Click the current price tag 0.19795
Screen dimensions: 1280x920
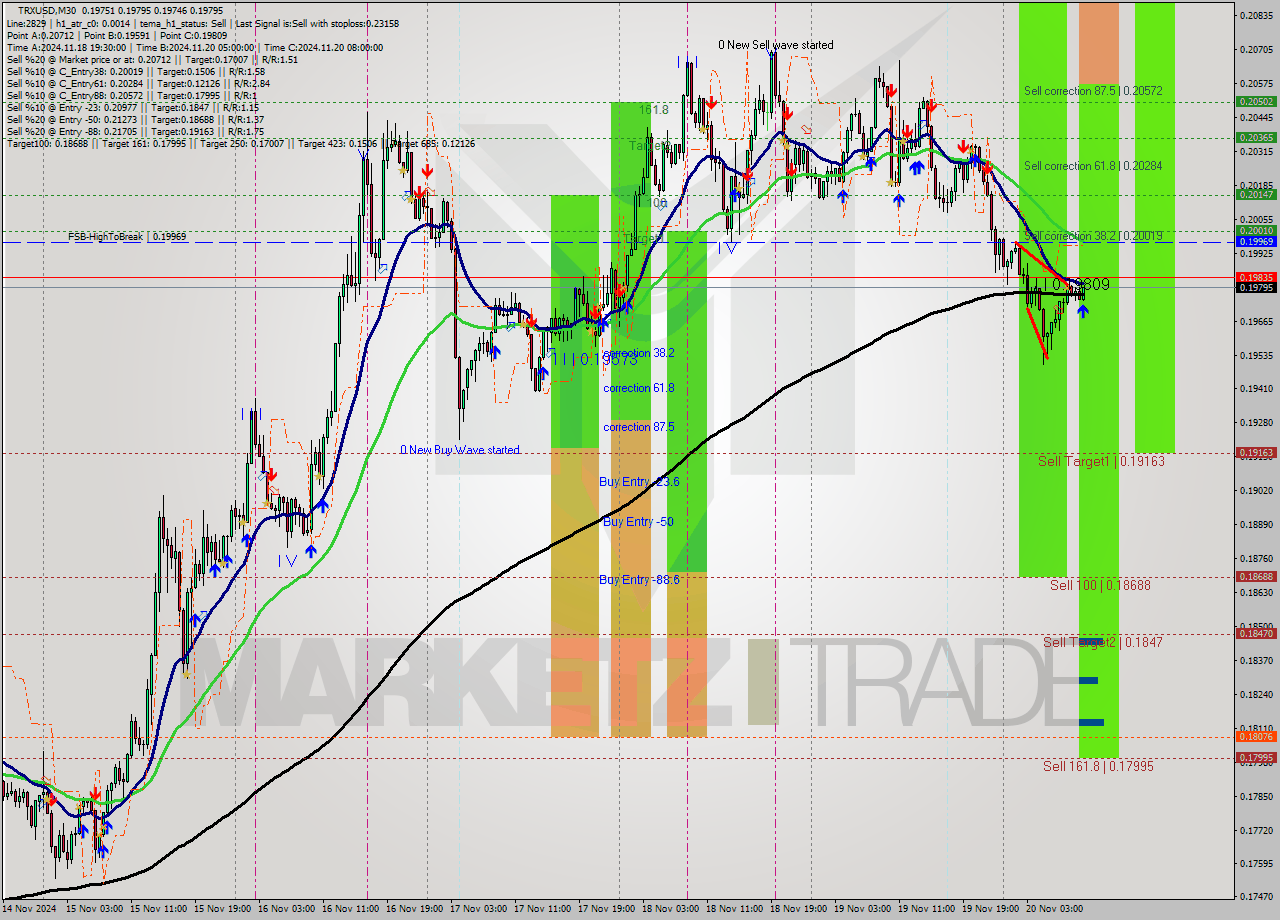[x=1256, y=288]
